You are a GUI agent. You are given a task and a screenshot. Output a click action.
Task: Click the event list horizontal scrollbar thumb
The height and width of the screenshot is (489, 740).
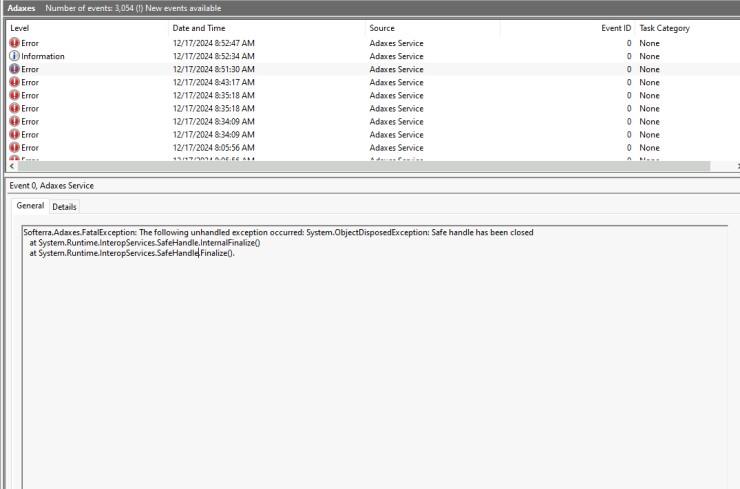tap(364, 166)
